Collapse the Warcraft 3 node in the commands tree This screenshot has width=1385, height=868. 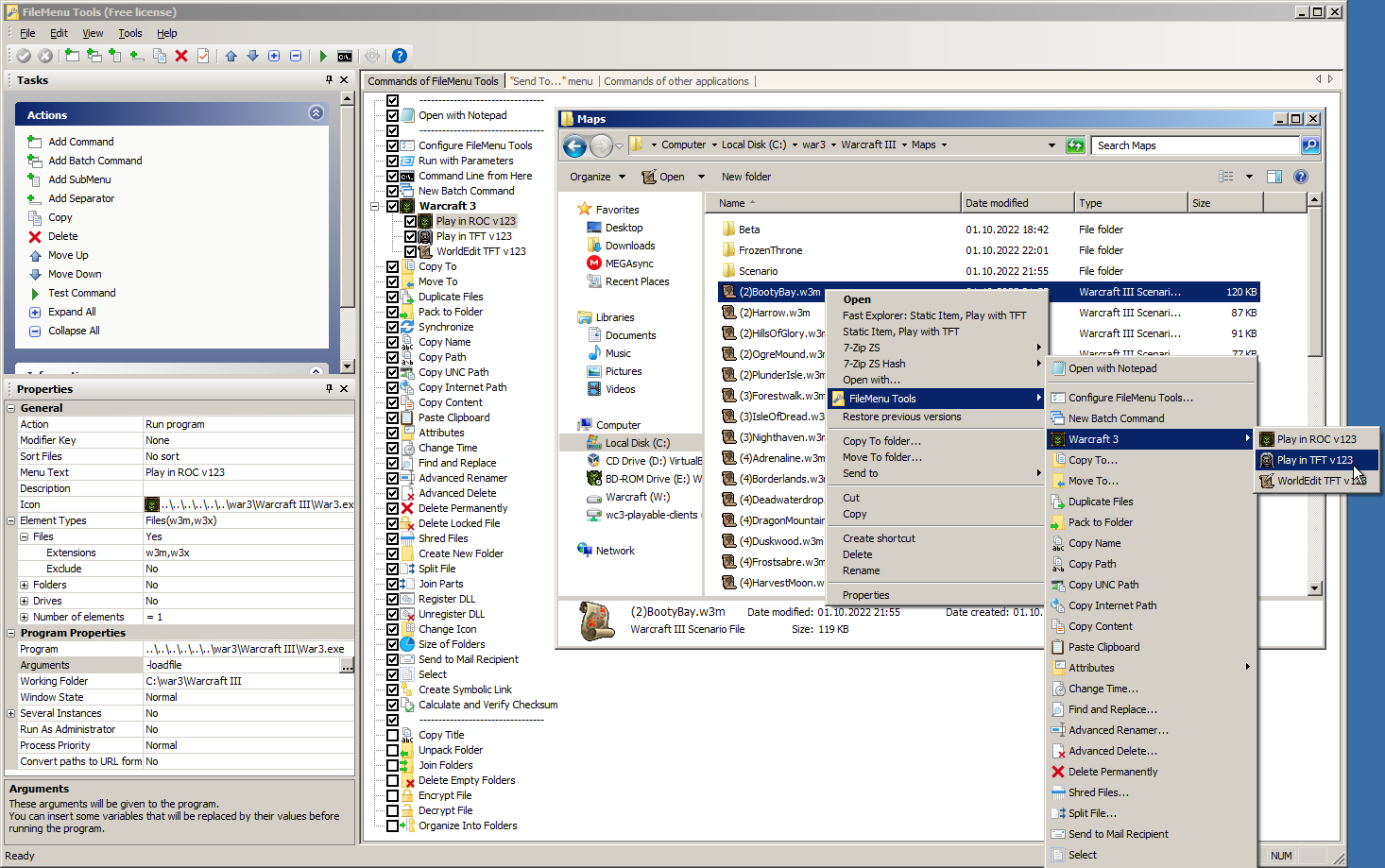click(x=375, y=206)
